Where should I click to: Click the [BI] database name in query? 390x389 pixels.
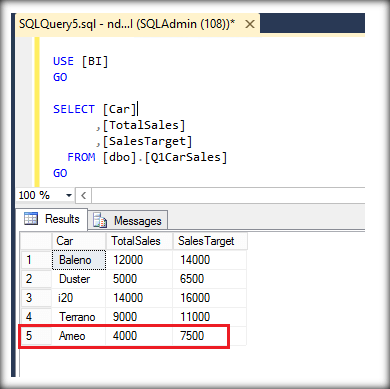coord(95,61)
